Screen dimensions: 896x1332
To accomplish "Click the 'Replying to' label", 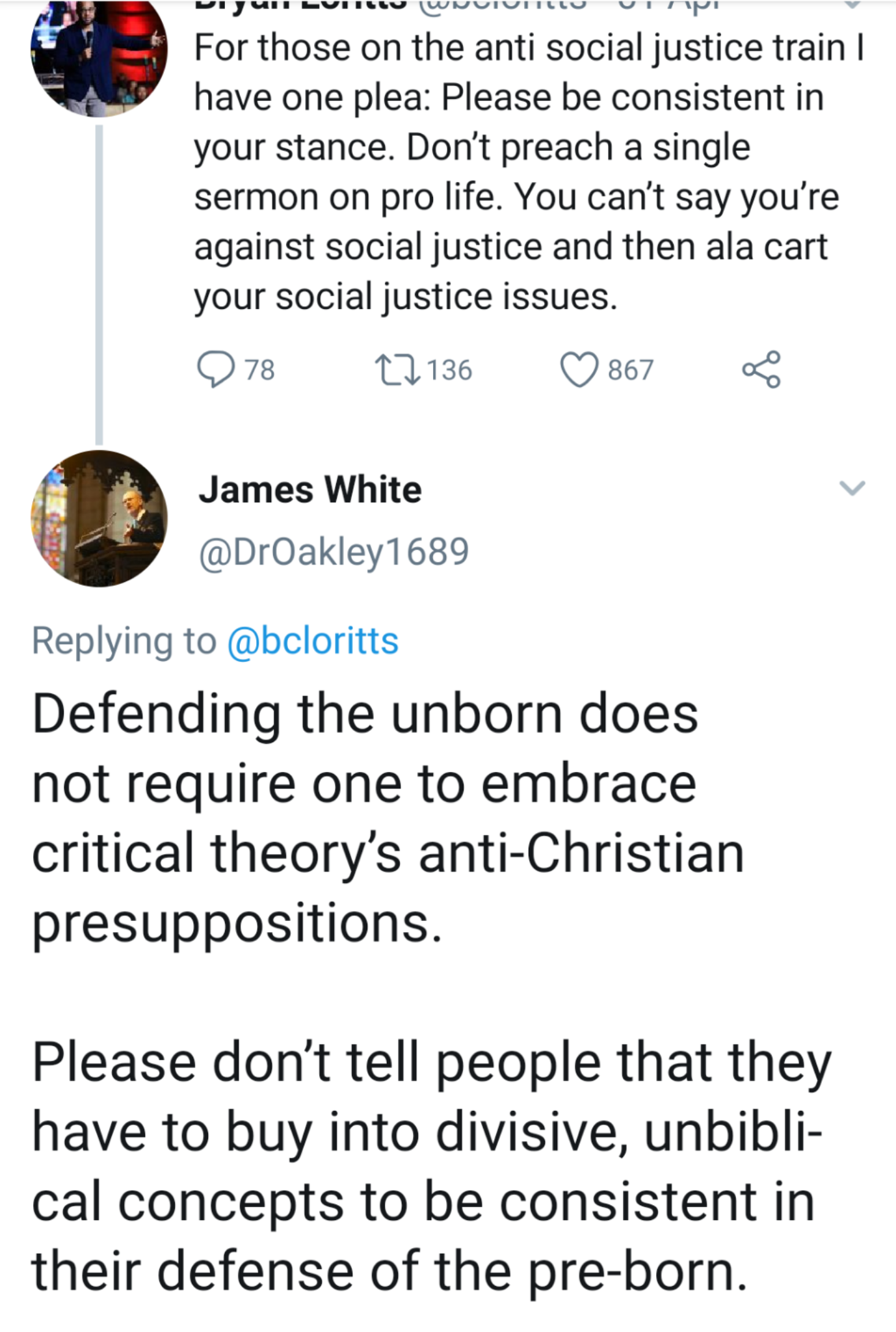I will pos(124,641).
